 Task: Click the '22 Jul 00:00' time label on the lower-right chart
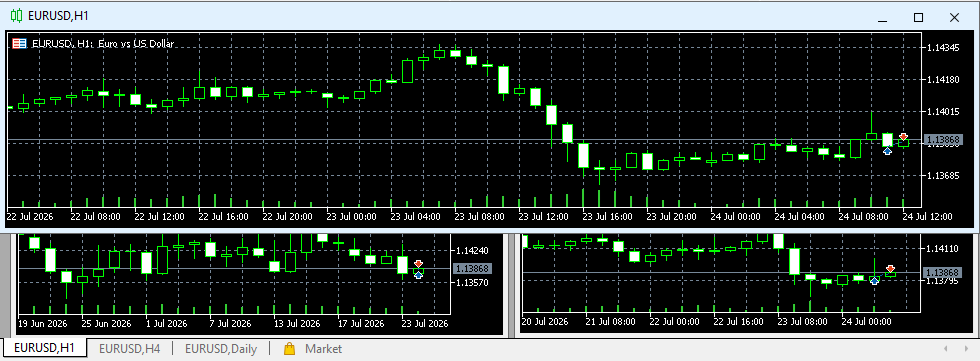pyautogui.click(x=674, y=322)
